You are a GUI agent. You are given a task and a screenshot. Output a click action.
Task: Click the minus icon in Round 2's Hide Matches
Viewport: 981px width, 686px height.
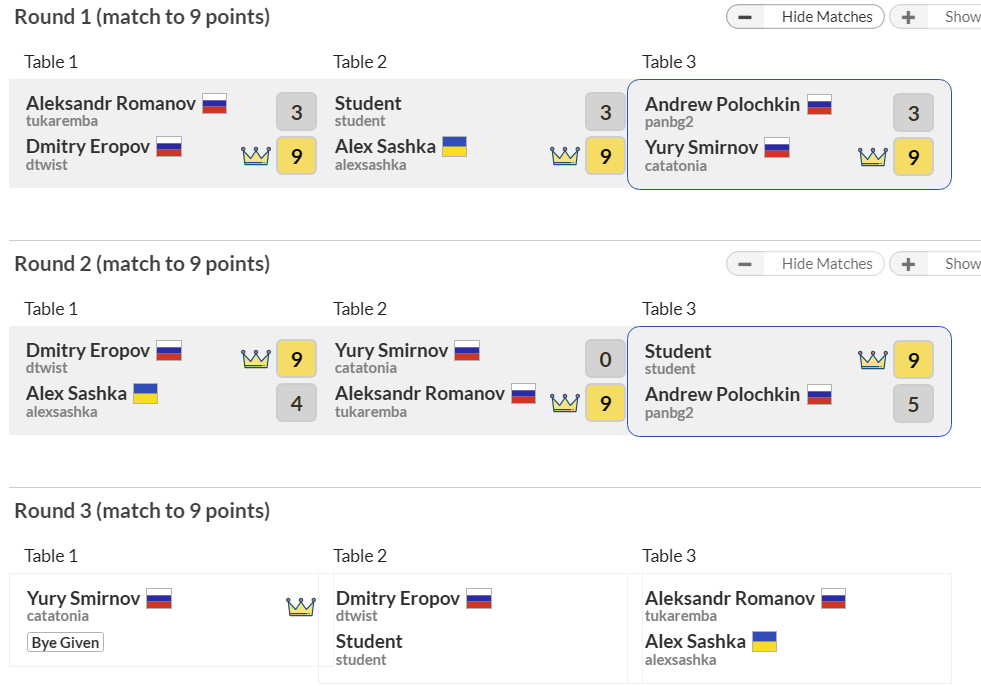point(745,264)
